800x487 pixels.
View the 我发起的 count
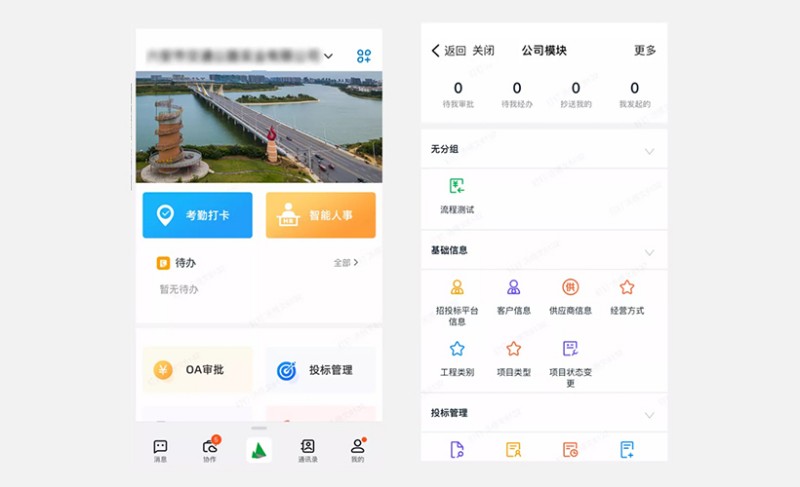[635, 95]
